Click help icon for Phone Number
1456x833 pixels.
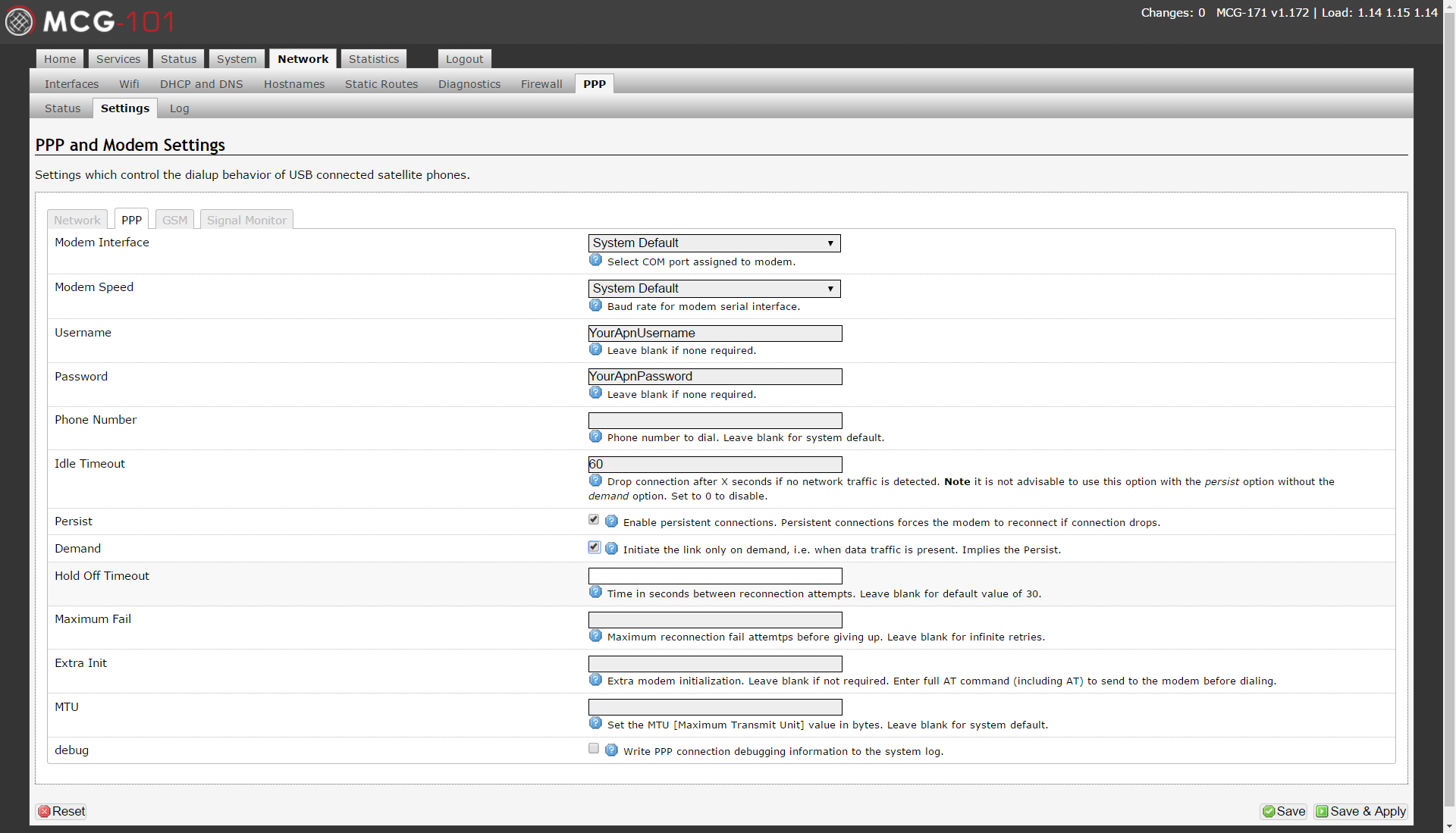(595, 437)
